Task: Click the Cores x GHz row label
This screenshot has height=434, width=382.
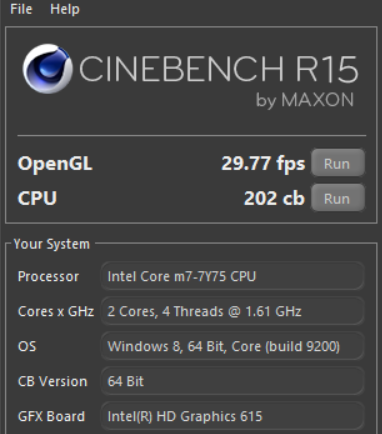Action: [56, 311]
